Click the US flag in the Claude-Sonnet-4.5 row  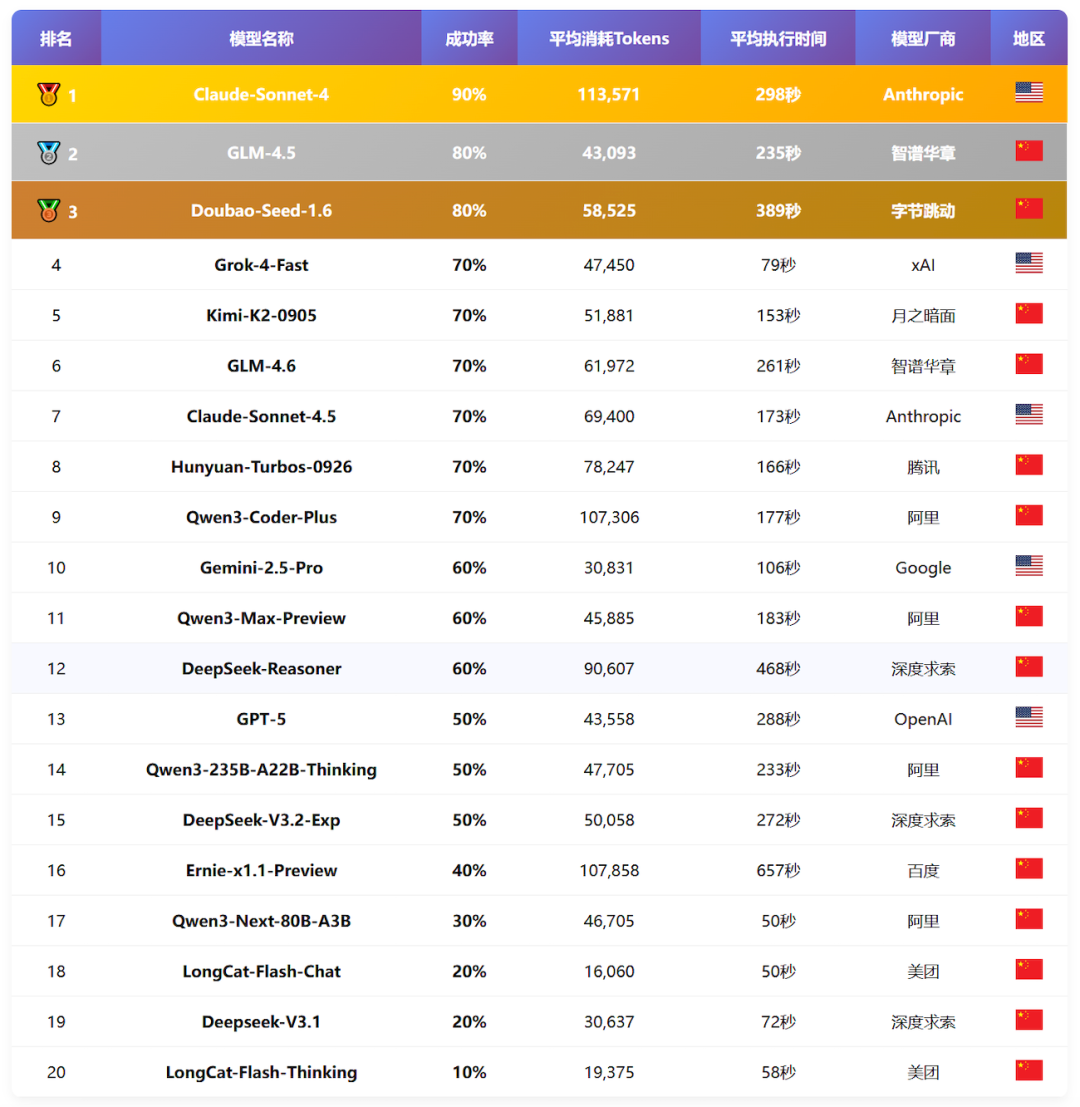pos(1028,414)
